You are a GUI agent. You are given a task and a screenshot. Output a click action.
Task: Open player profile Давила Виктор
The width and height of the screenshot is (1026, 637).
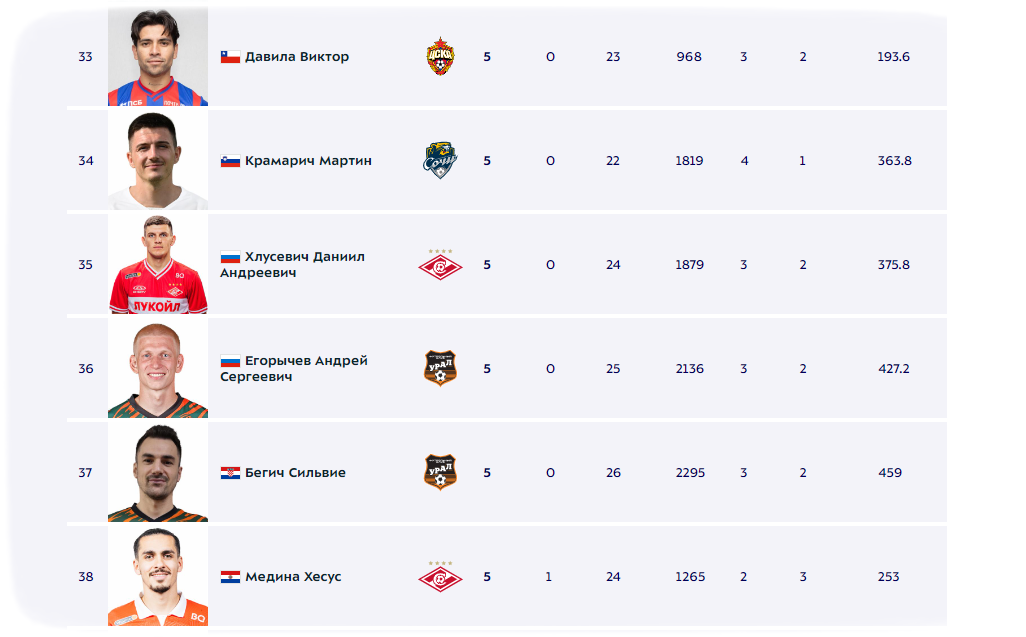pyautogui.click(x=297, y=57)
